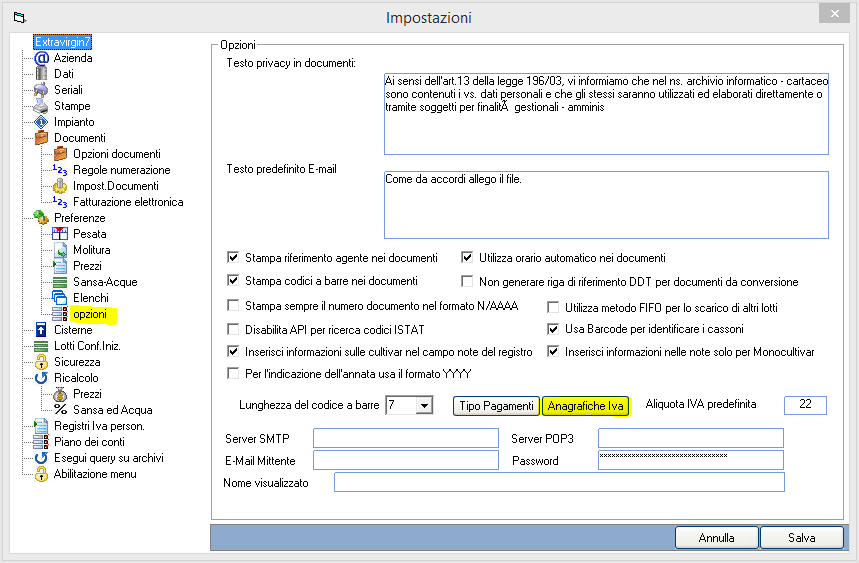
Task: Click the Sansa-Acque green bars icon
Action: [60, 282]
